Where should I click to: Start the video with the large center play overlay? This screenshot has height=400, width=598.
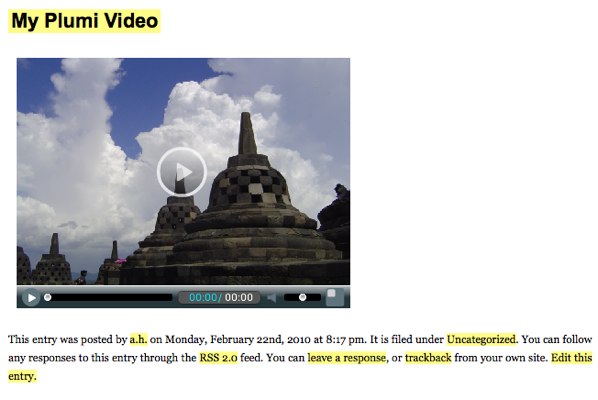tap(182, 172)
